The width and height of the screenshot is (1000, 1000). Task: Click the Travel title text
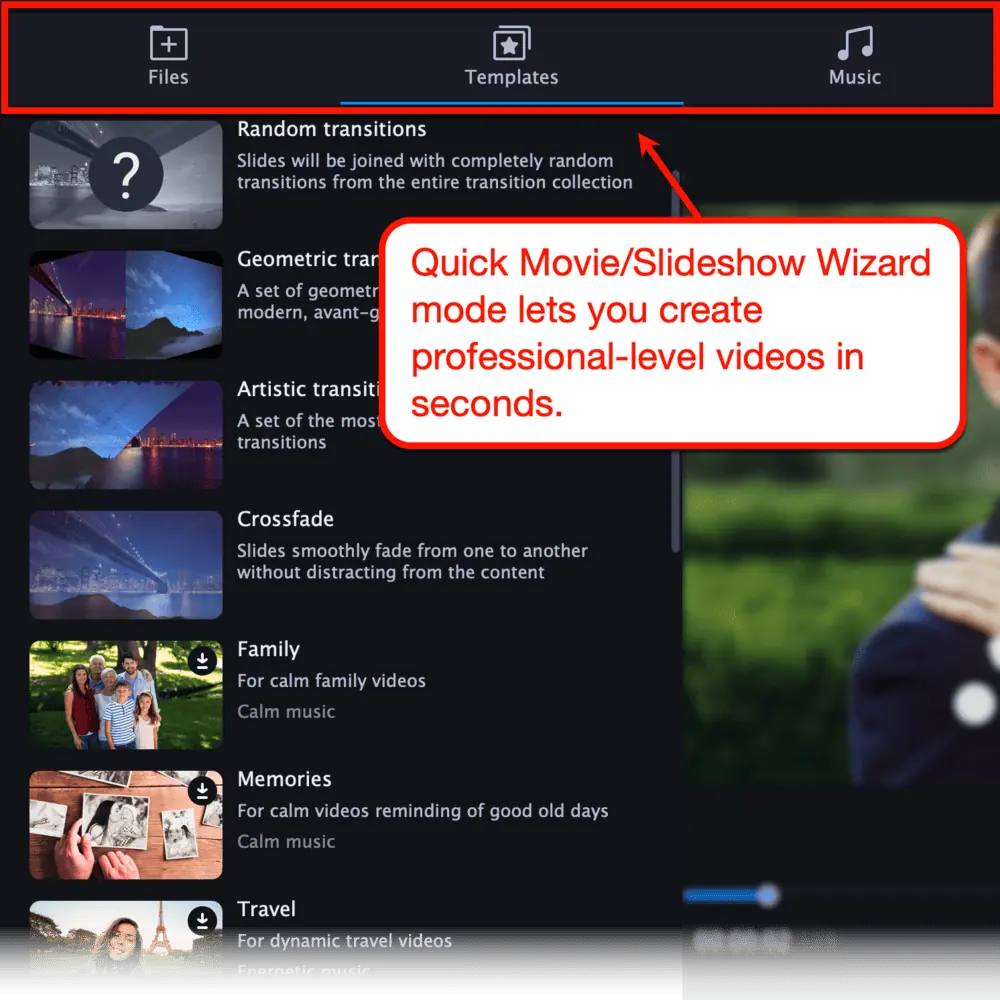[x=266, y=909]
